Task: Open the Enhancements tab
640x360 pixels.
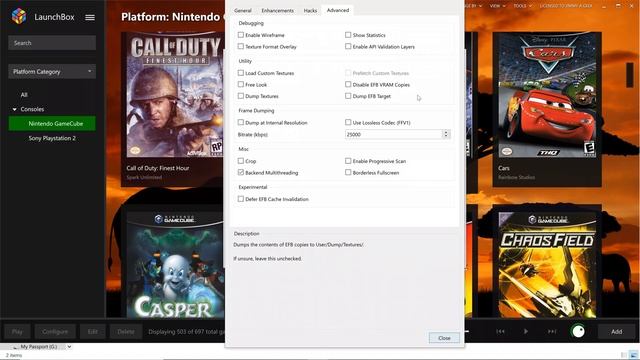Action: coord(278,11)
